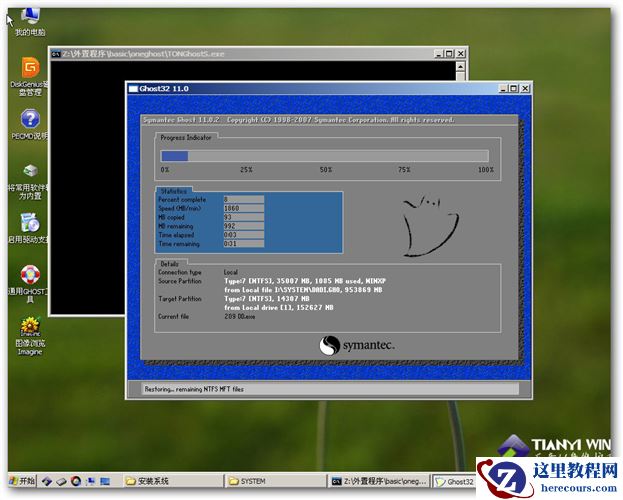Minimize the Ghost32 11.0 window
This screenshot has width=623, height=500.
503,88
